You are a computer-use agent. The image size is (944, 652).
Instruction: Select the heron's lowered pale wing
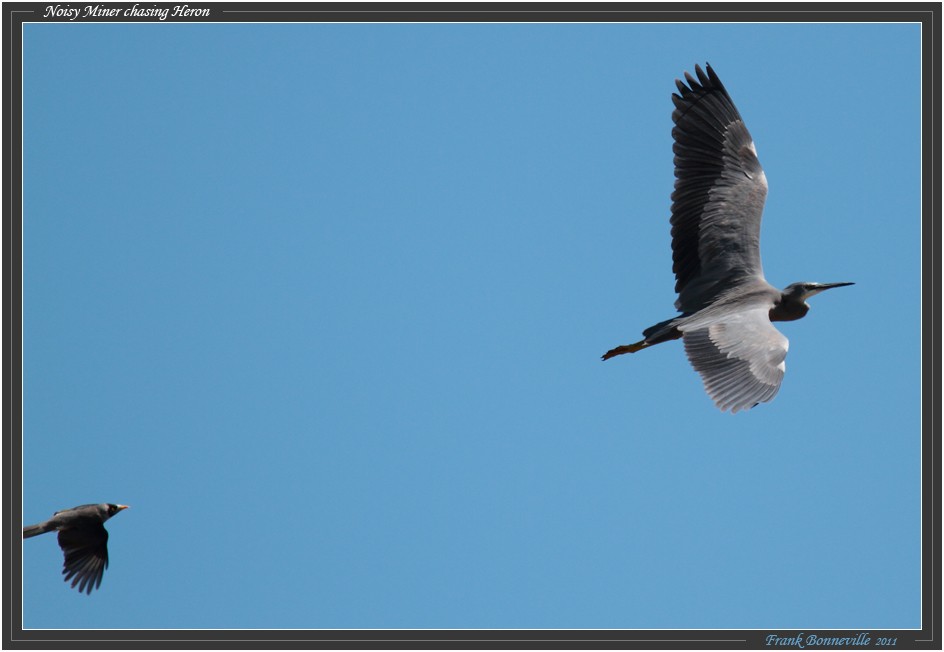point(738,355)
